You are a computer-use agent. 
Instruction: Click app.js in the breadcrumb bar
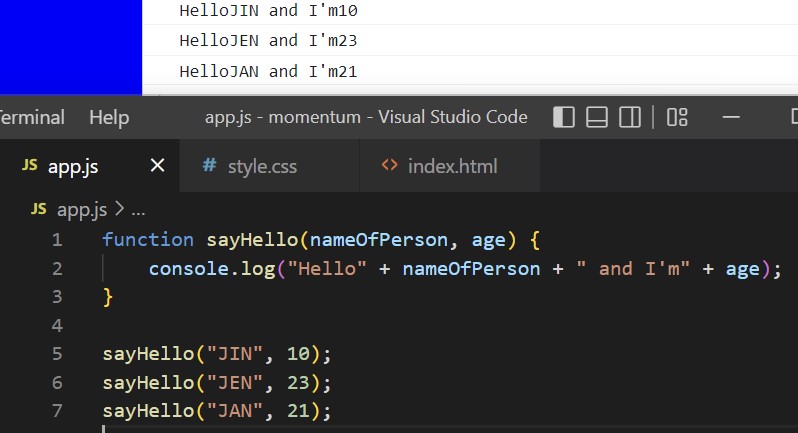point(82,210)
